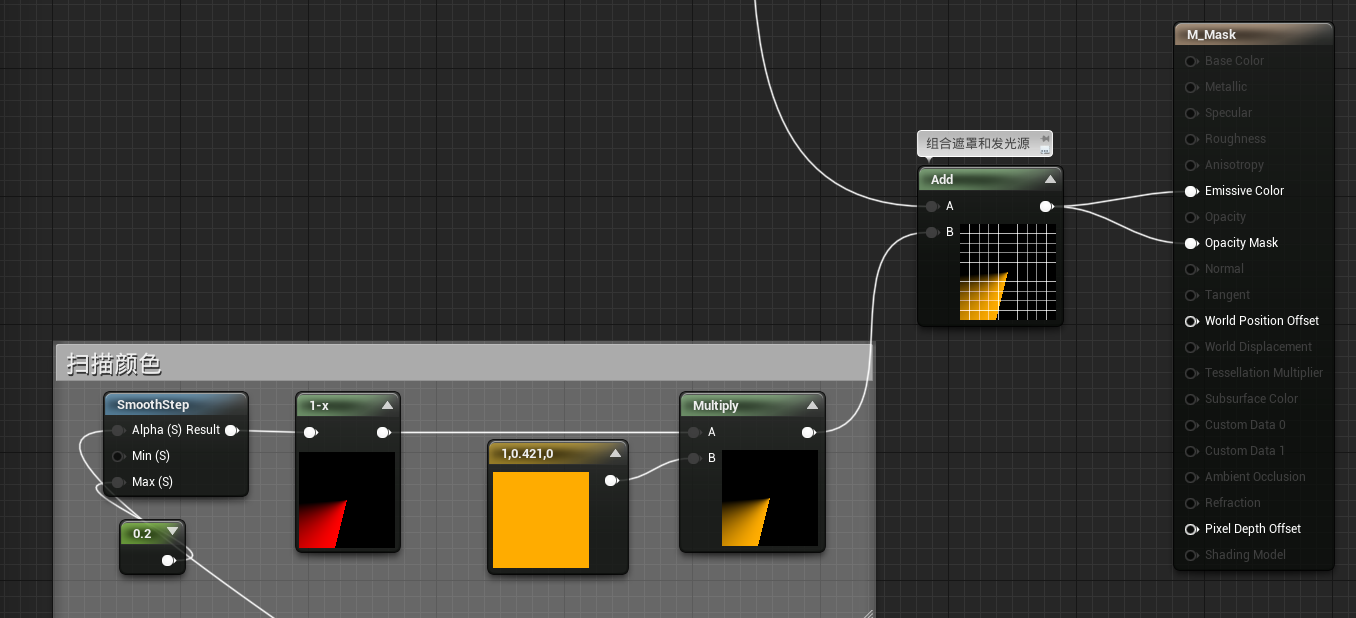Click the Multiply node preview thumbnail

click(770, 498)
